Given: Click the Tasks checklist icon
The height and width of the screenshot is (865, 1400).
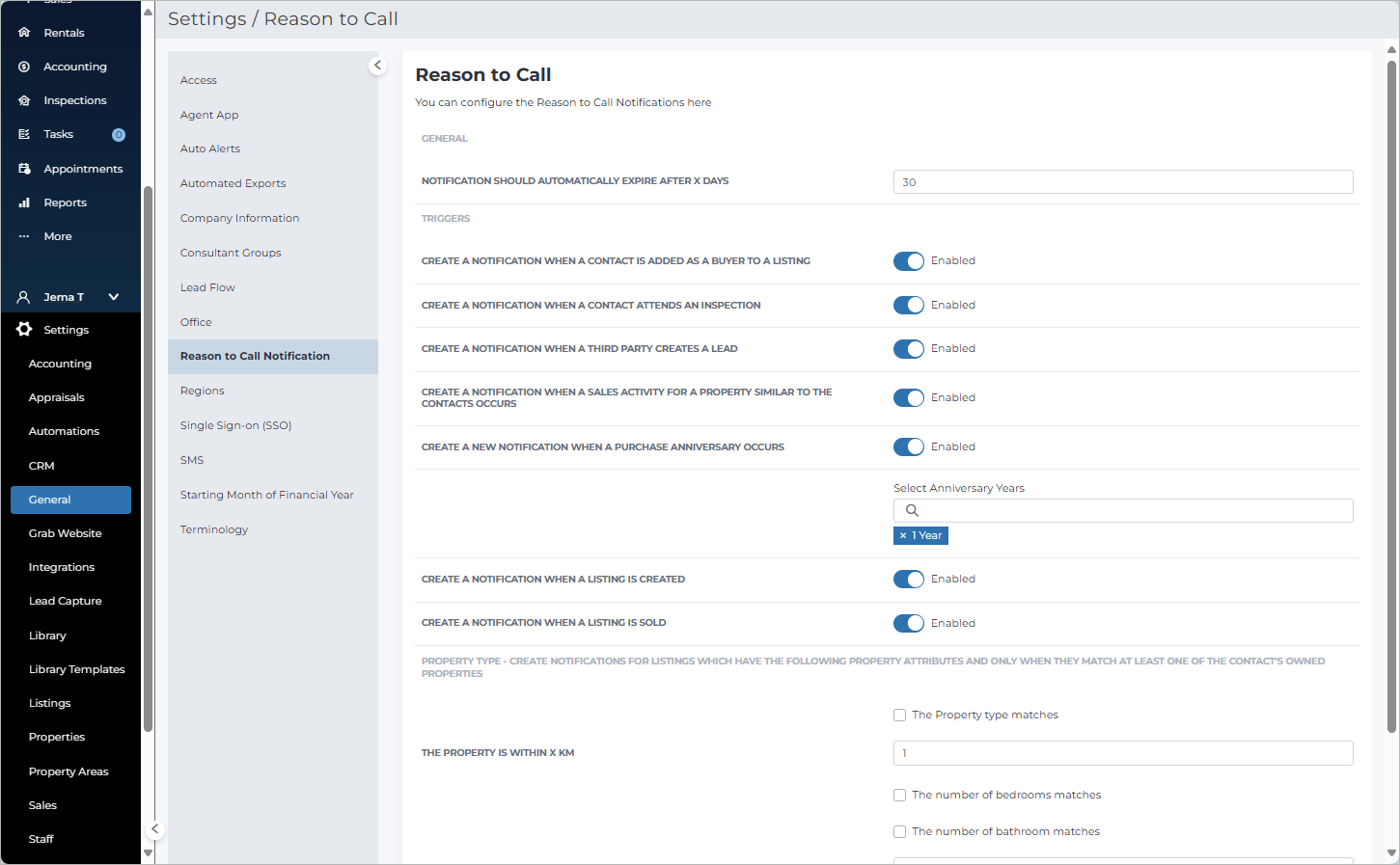Looking at the screenshot, I should (x=24, y=134).
